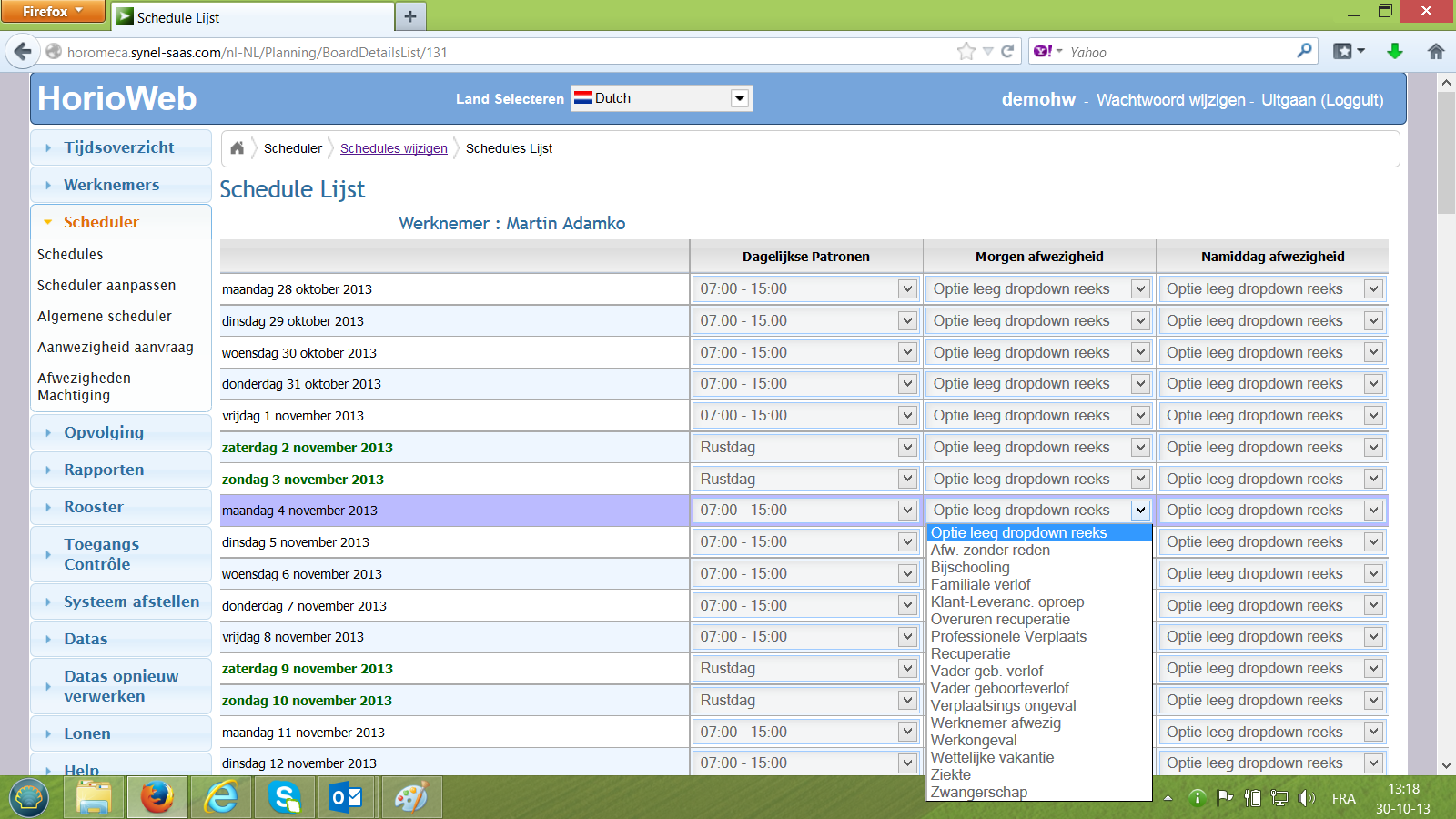This screenshot has width=1456, height=819.
Task: Expand the Werknemers sidebar section
Action: tap(120, 185)
